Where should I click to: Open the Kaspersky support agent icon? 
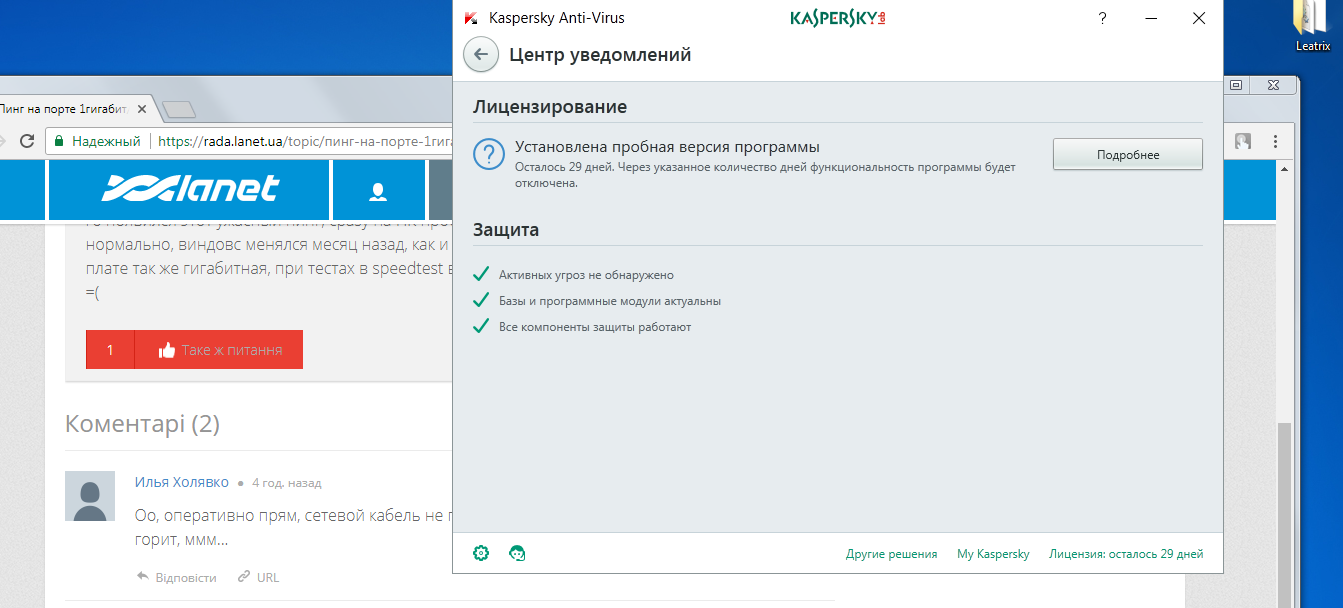click(517, 553)
